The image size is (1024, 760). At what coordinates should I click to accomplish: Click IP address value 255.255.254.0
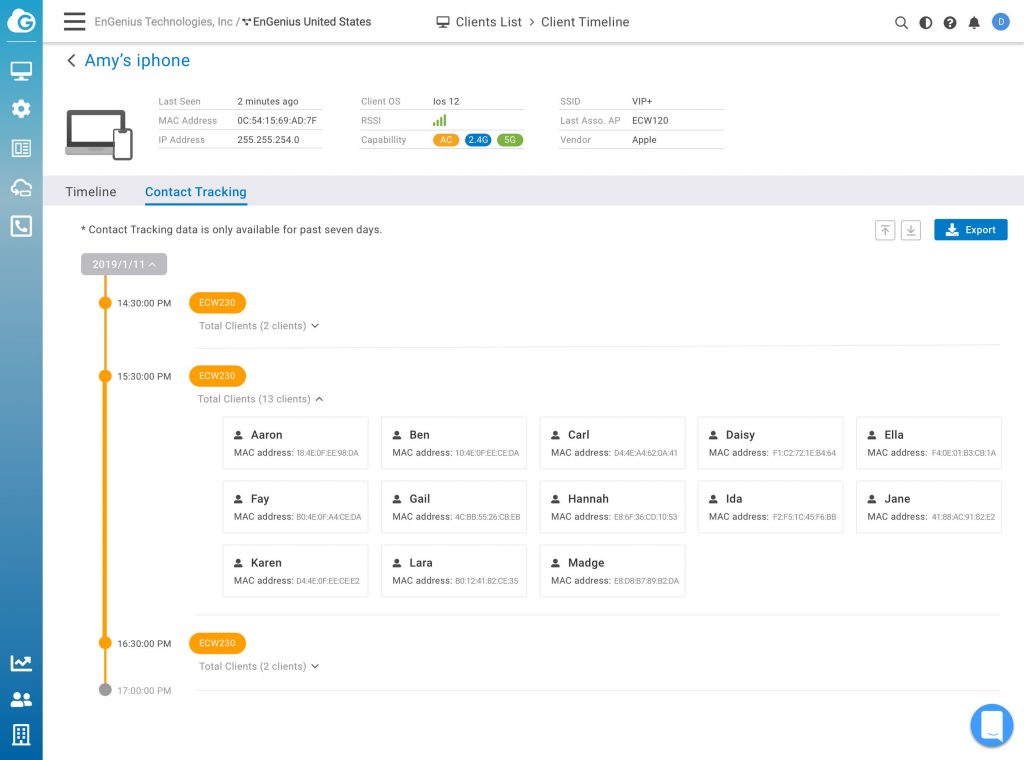[268, 140]
